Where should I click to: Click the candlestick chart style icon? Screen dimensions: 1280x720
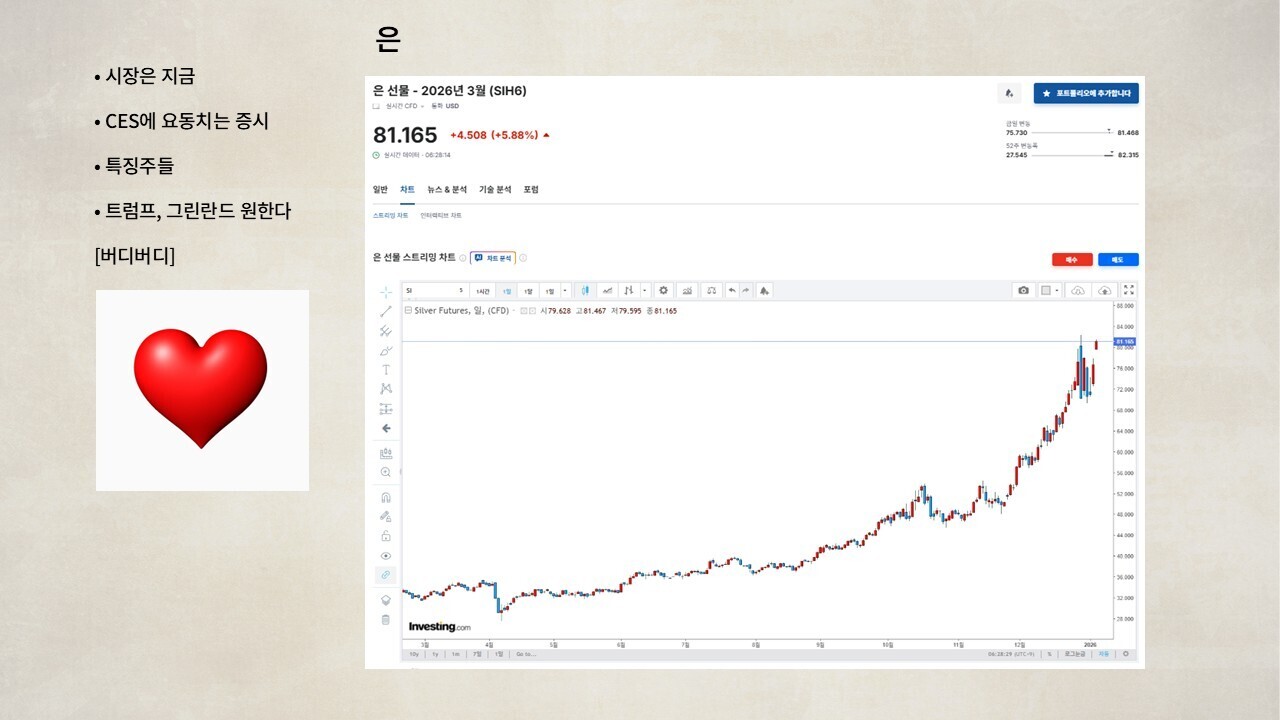pos(585,291)
